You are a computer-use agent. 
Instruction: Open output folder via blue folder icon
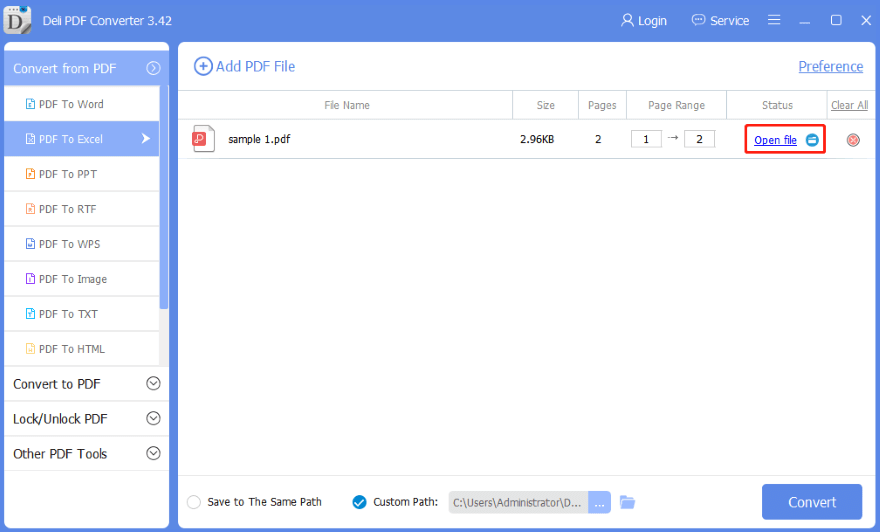click(x=628, y=502)
